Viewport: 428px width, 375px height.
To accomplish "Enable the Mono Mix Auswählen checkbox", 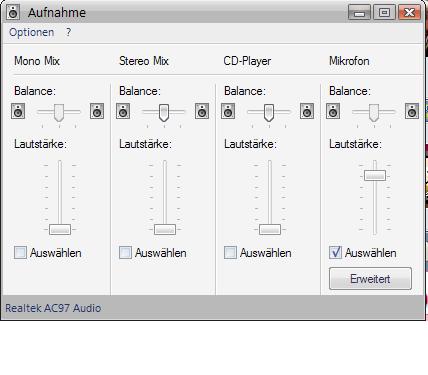I will point(20,252).
